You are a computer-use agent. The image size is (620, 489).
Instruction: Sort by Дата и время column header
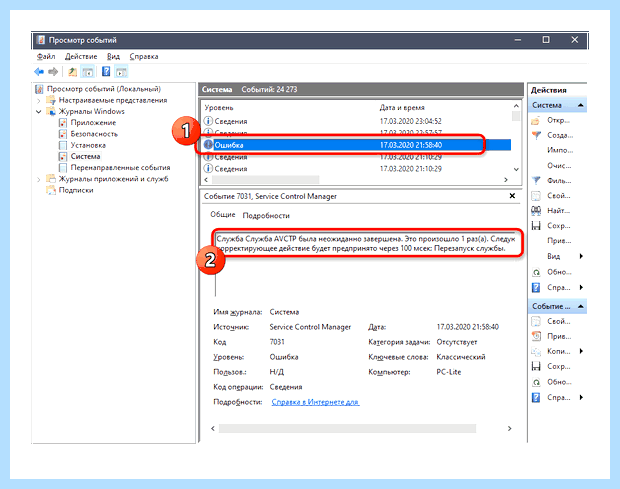tap(402, 108)
